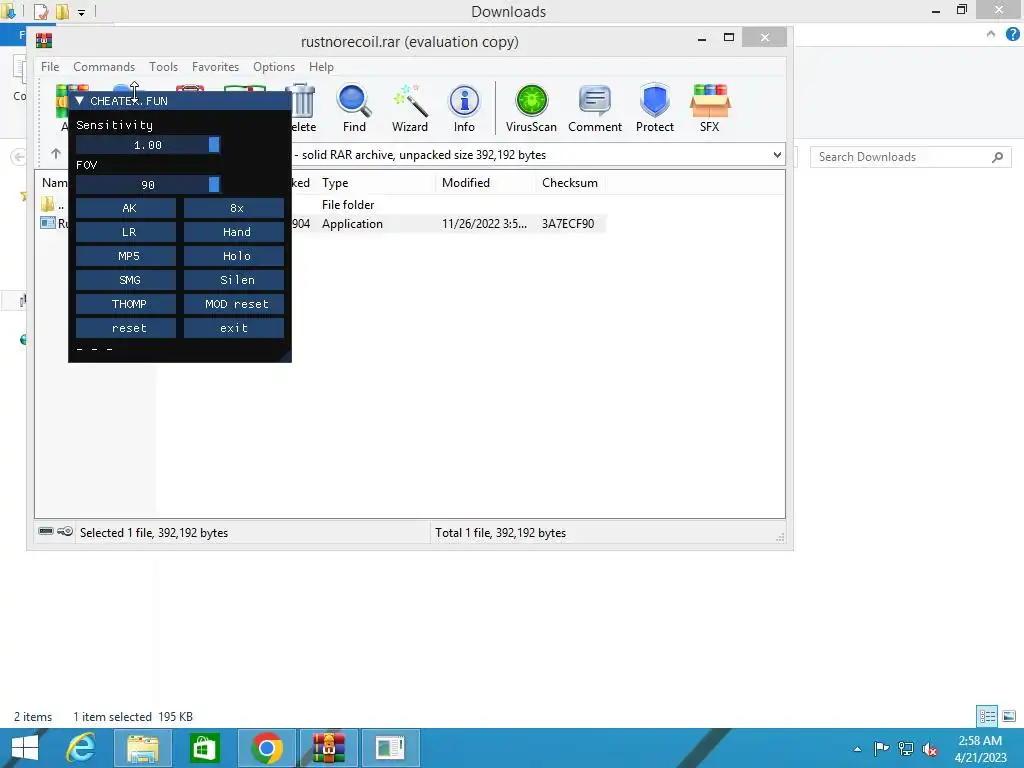Click the checksum value 3A7ECF90
This screenshot has width=1024, height=768.
point(568,223)
